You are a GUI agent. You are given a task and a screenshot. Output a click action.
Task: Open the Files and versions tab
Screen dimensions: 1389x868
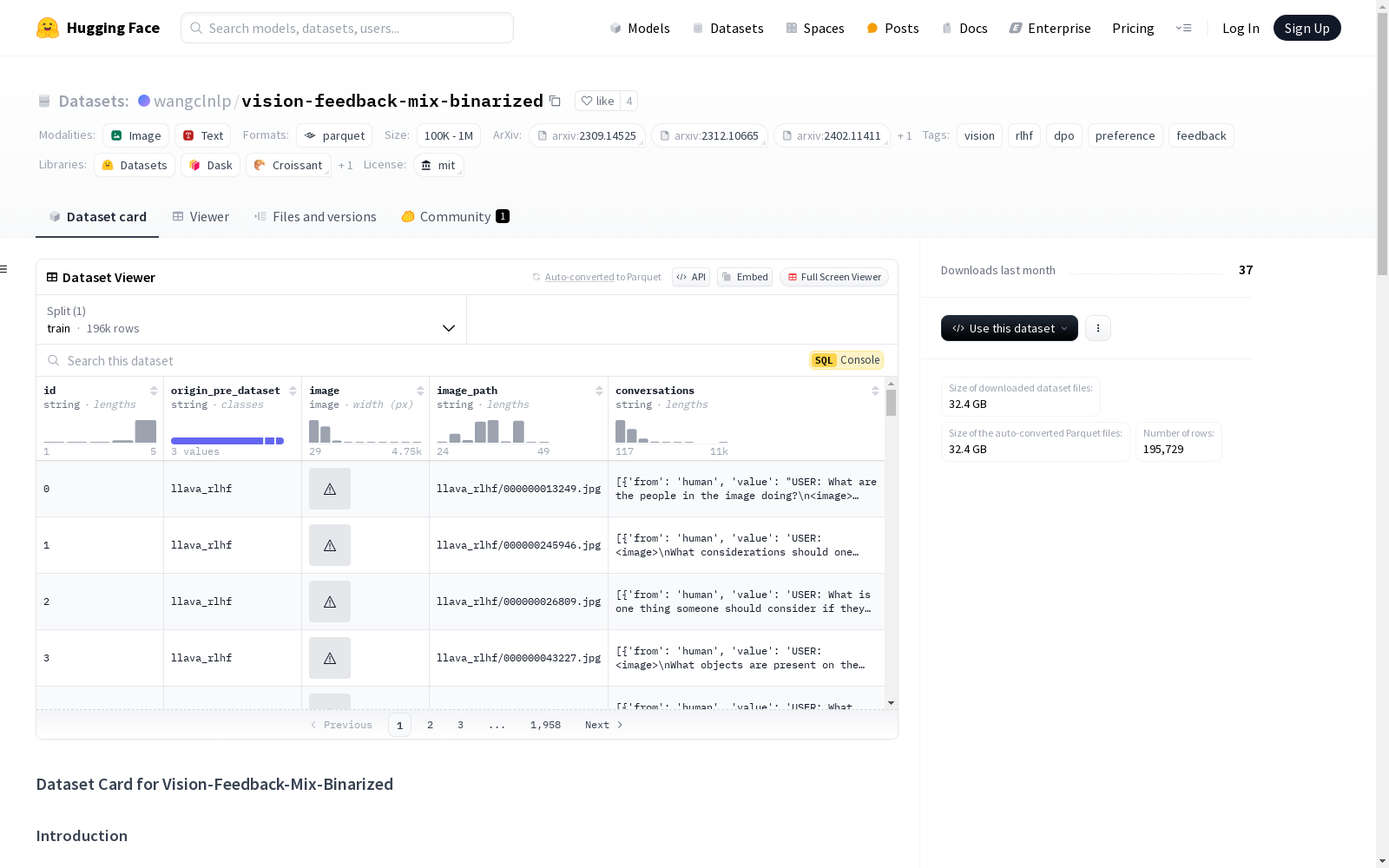[x=315, y=217]
